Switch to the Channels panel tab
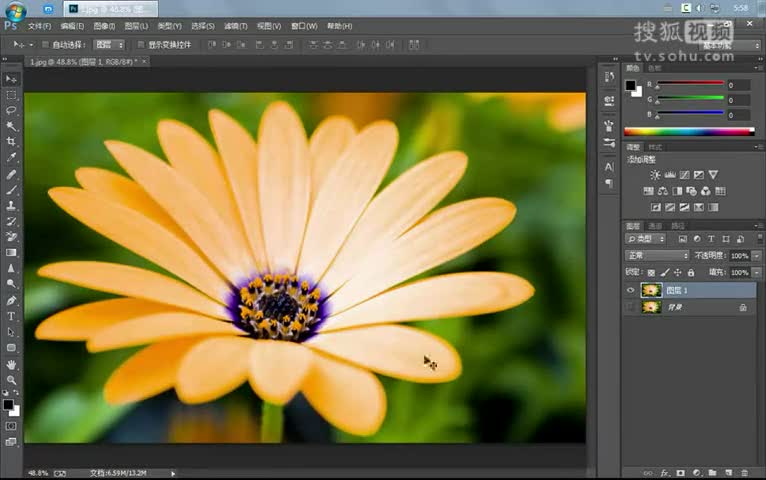Screen dimensions: 766x480 pyautogui.click(x=655, y=226)
